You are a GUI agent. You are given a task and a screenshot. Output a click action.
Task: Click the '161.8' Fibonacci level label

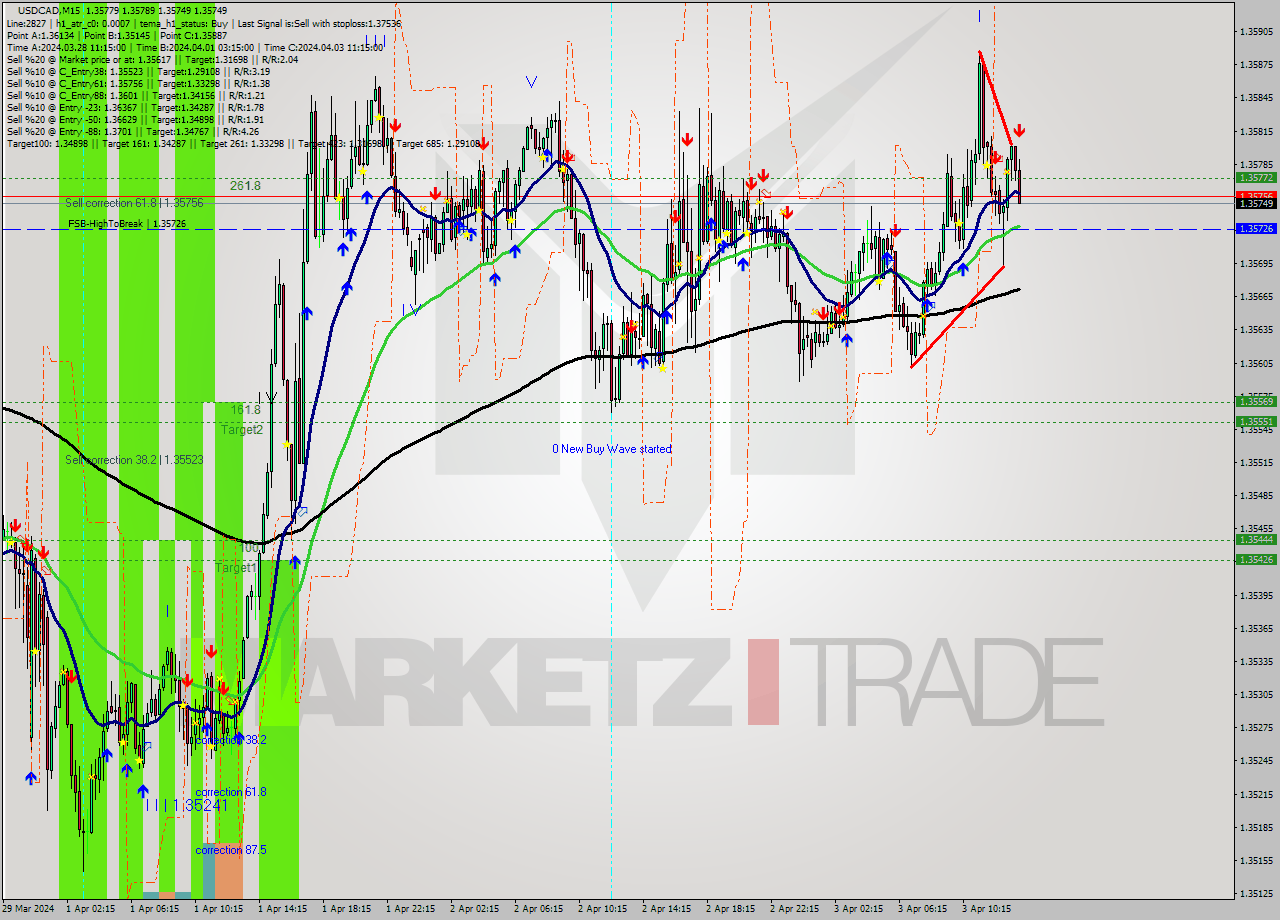pyautogui.click(x=245, y=410)
